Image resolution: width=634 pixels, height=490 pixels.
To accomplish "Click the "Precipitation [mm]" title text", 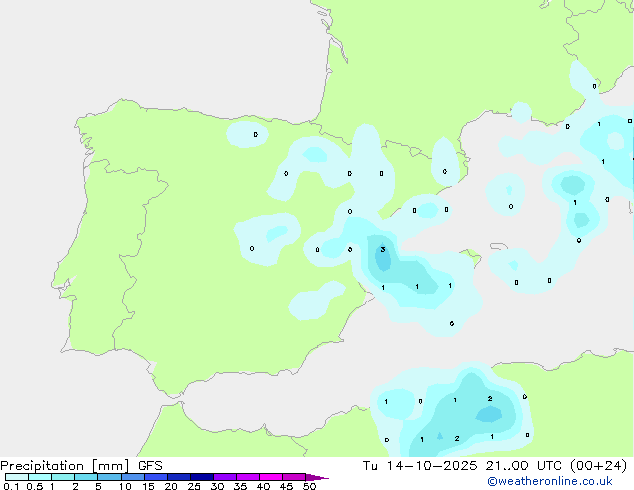I will [x=65, y=466].
